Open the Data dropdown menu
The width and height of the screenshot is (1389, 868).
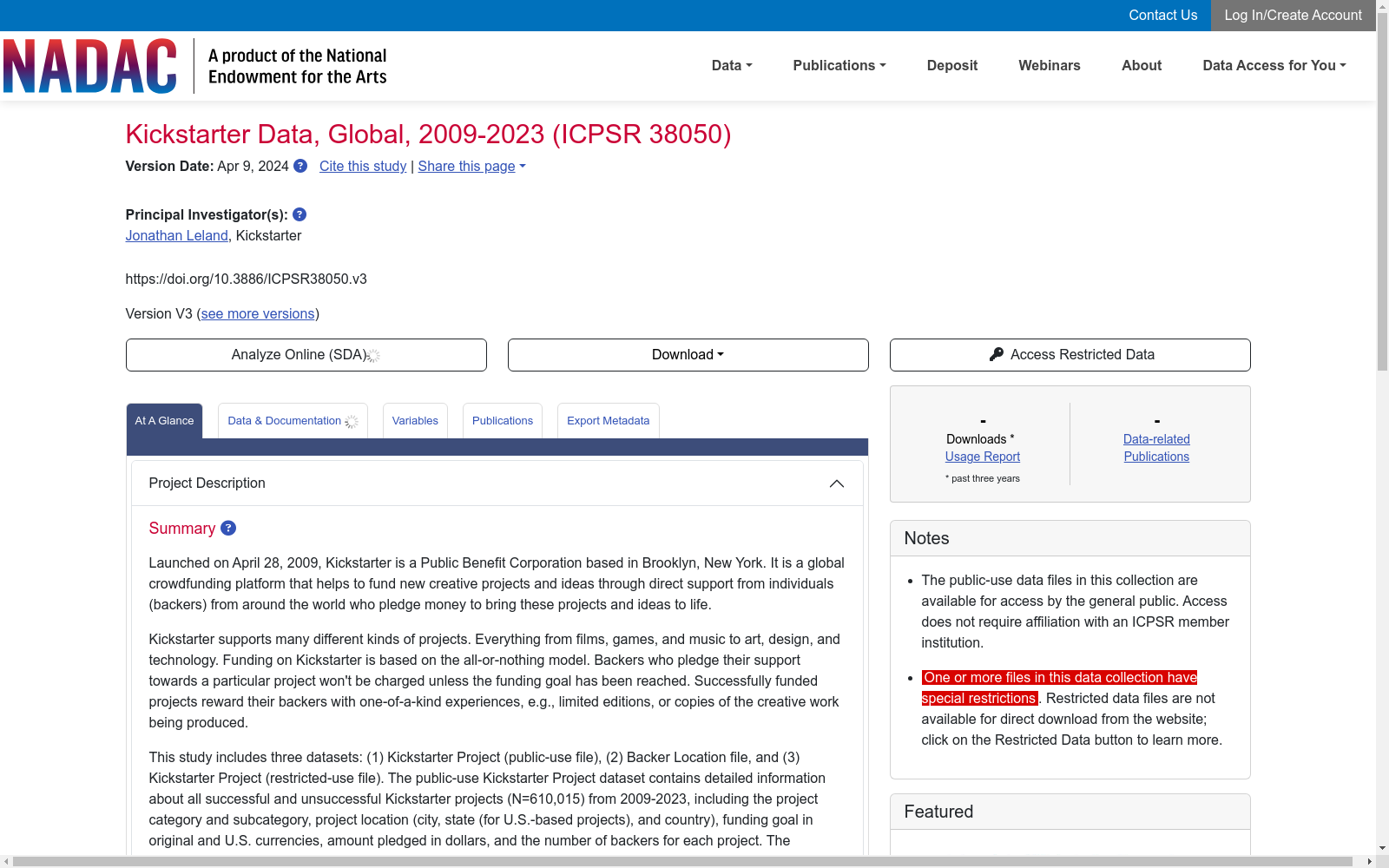[x=732, y=66]
